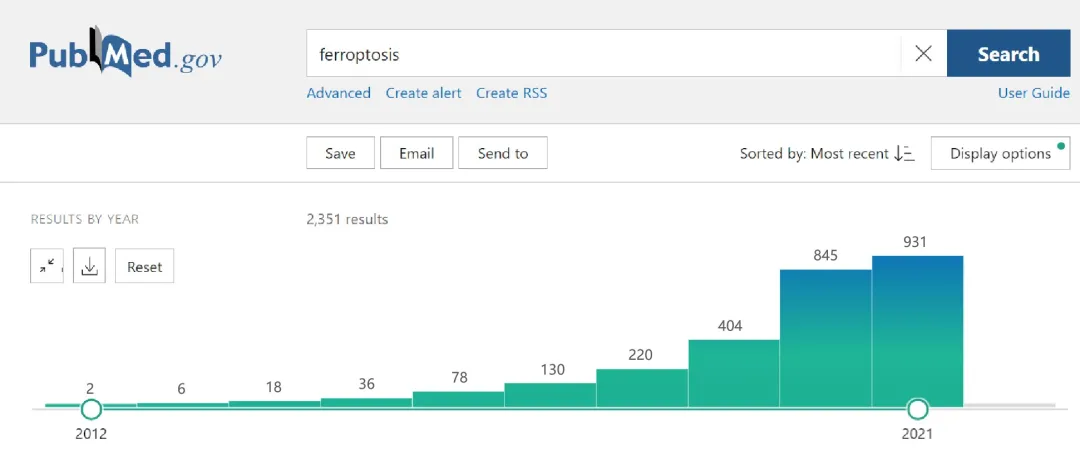Click the 2021 timeline slider handle
Viewport: 1080px width, 460px height.
917,409
